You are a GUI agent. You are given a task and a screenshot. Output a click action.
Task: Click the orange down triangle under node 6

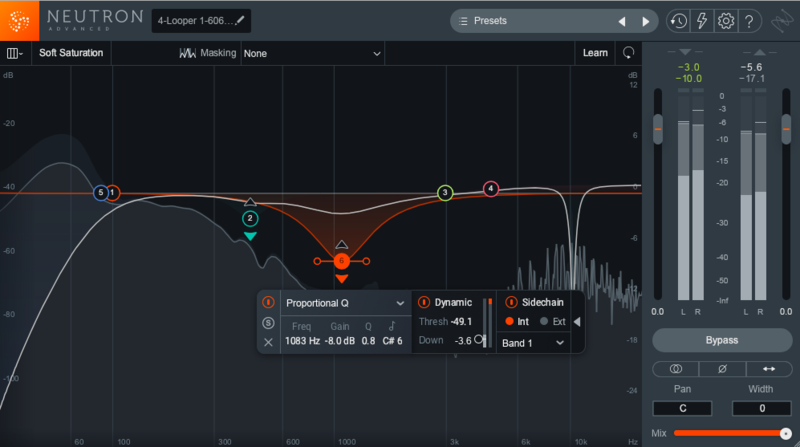(341, 279)
